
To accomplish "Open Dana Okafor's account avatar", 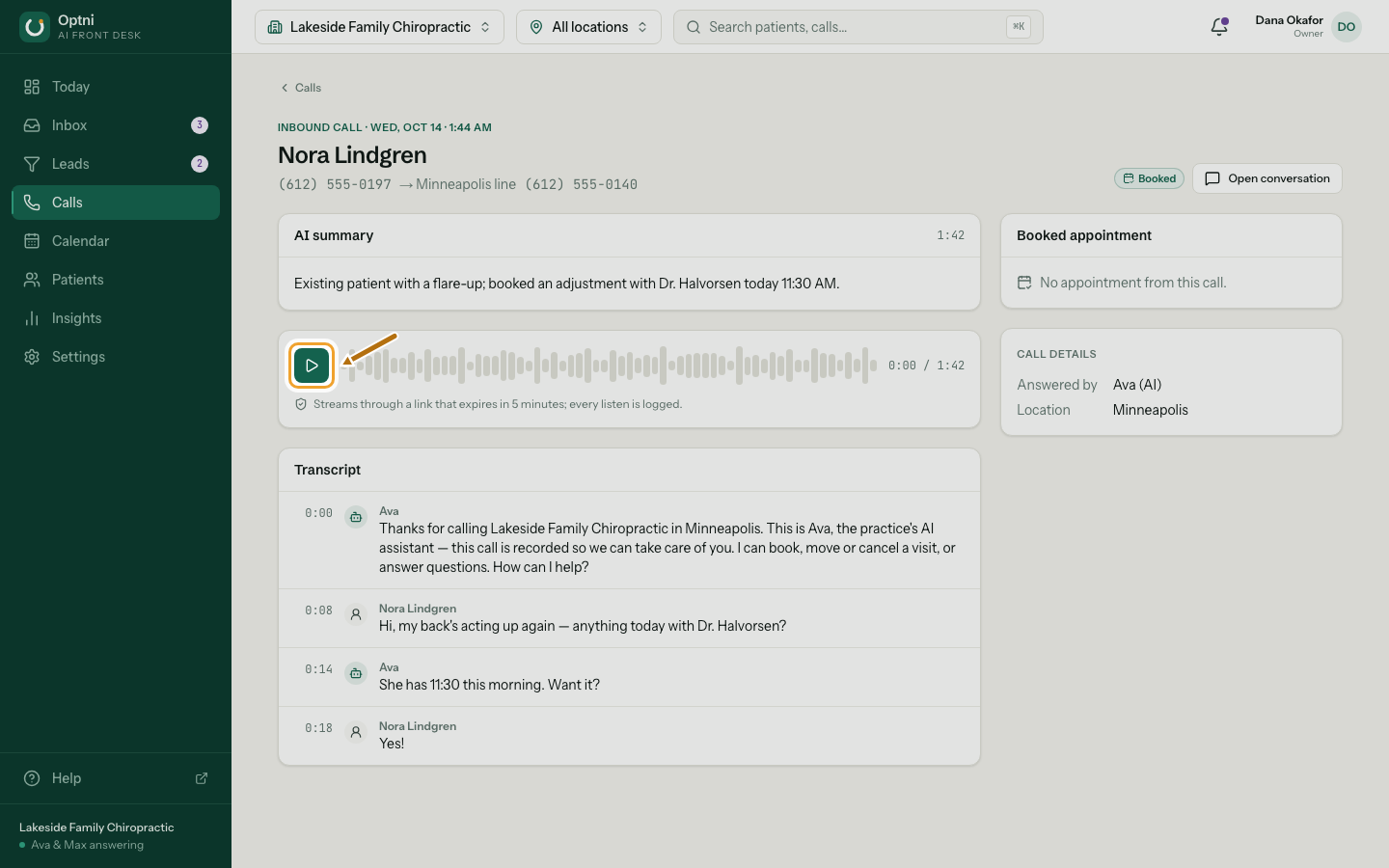I will (1347, 27).
